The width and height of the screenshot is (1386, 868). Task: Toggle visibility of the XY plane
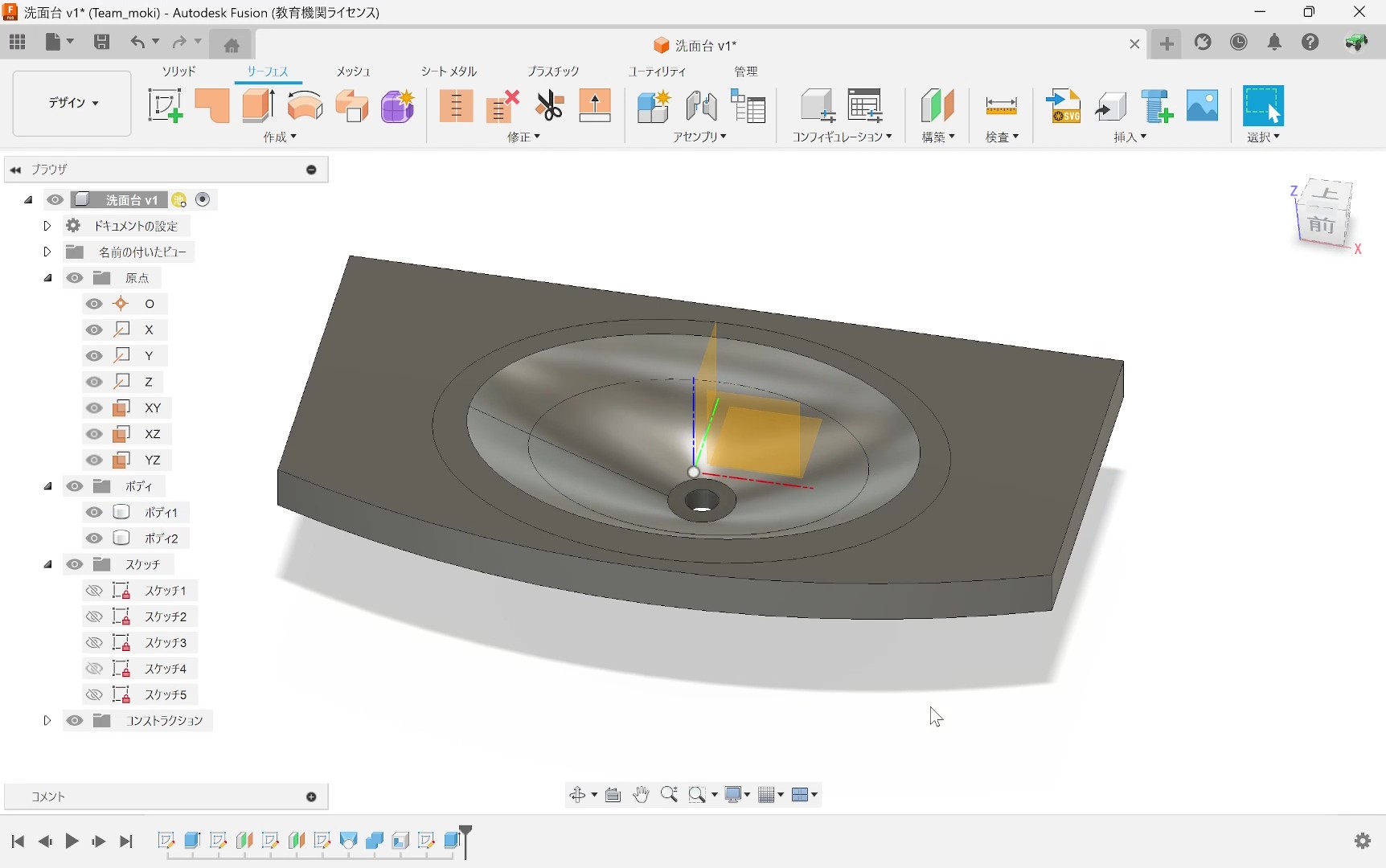tap(94, 408)
